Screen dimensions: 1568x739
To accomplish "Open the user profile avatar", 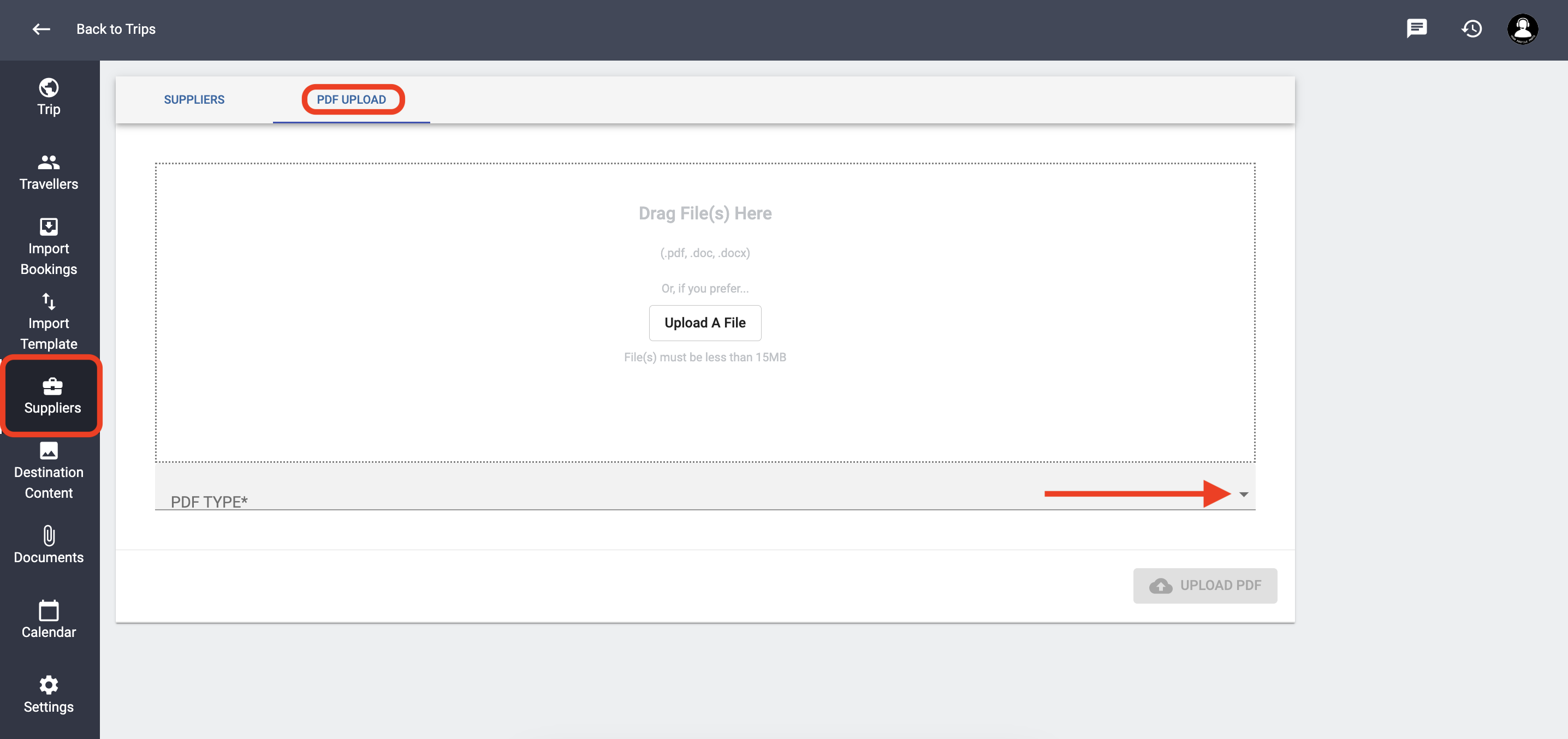I will pyautogui.click(x=1522, y=28).
